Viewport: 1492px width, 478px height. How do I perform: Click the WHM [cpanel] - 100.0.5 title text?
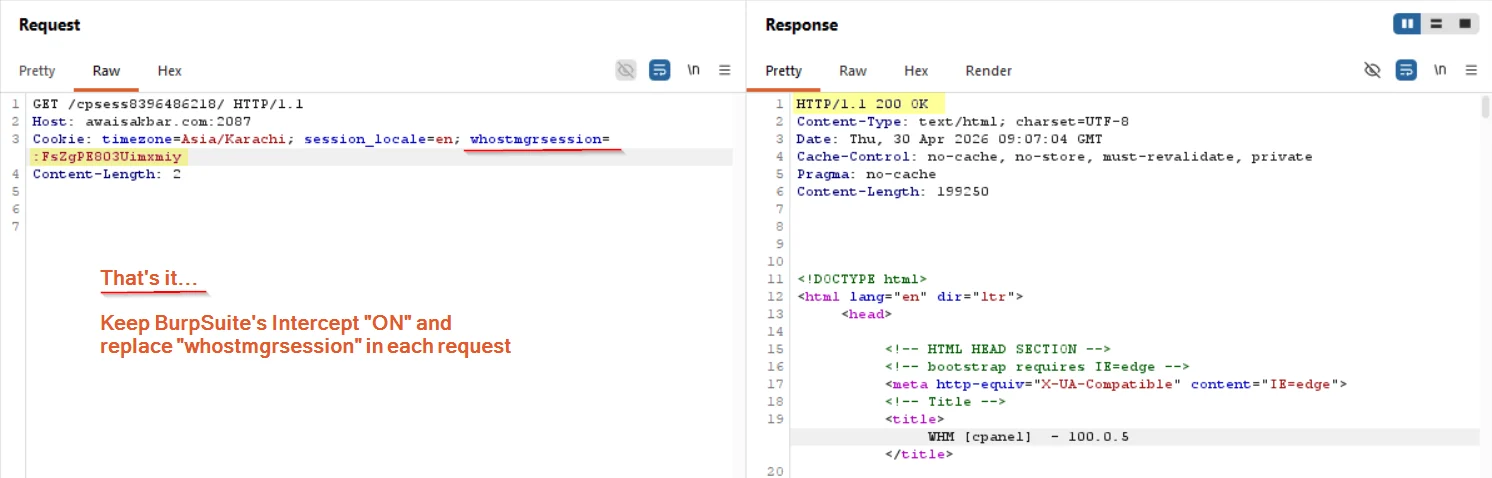(x=1028, y=437)
